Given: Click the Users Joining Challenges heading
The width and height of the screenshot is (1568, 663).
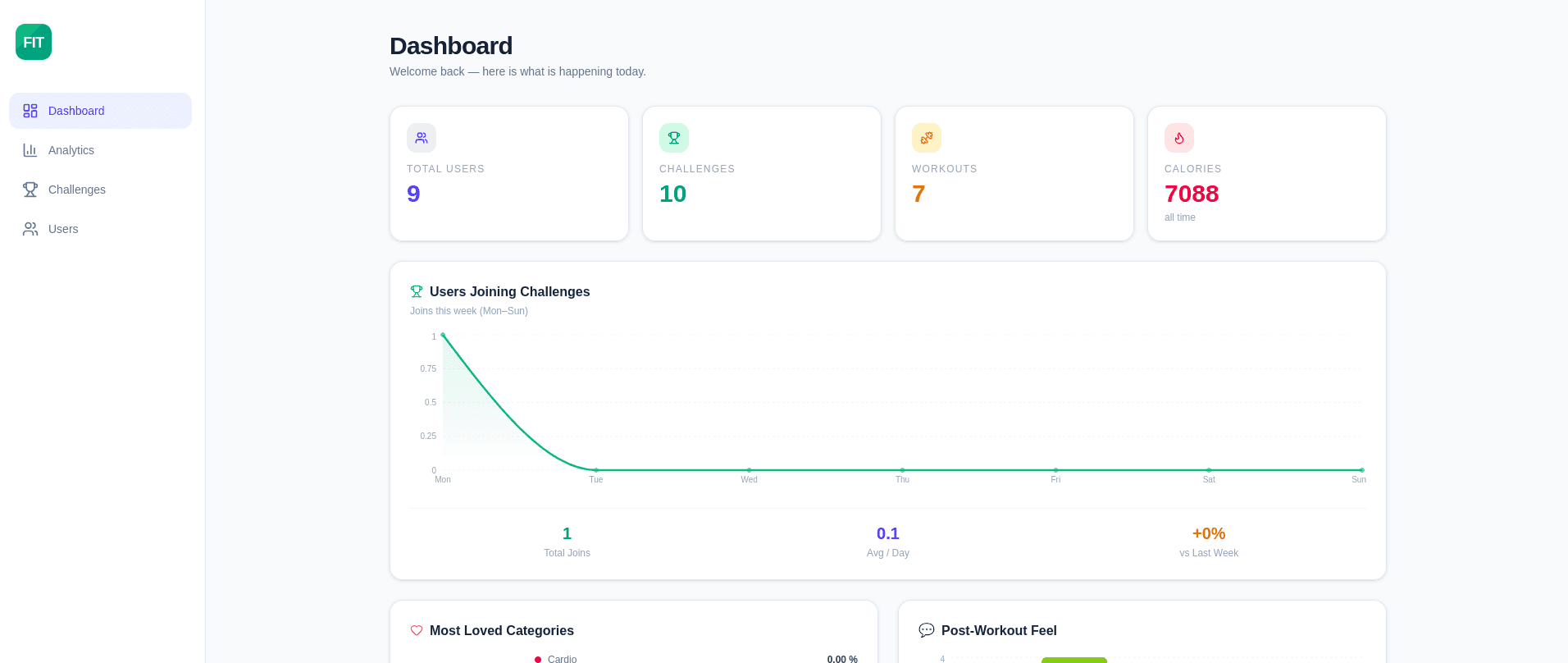Looking at the screenshot, I should click(x=509, y=291).
